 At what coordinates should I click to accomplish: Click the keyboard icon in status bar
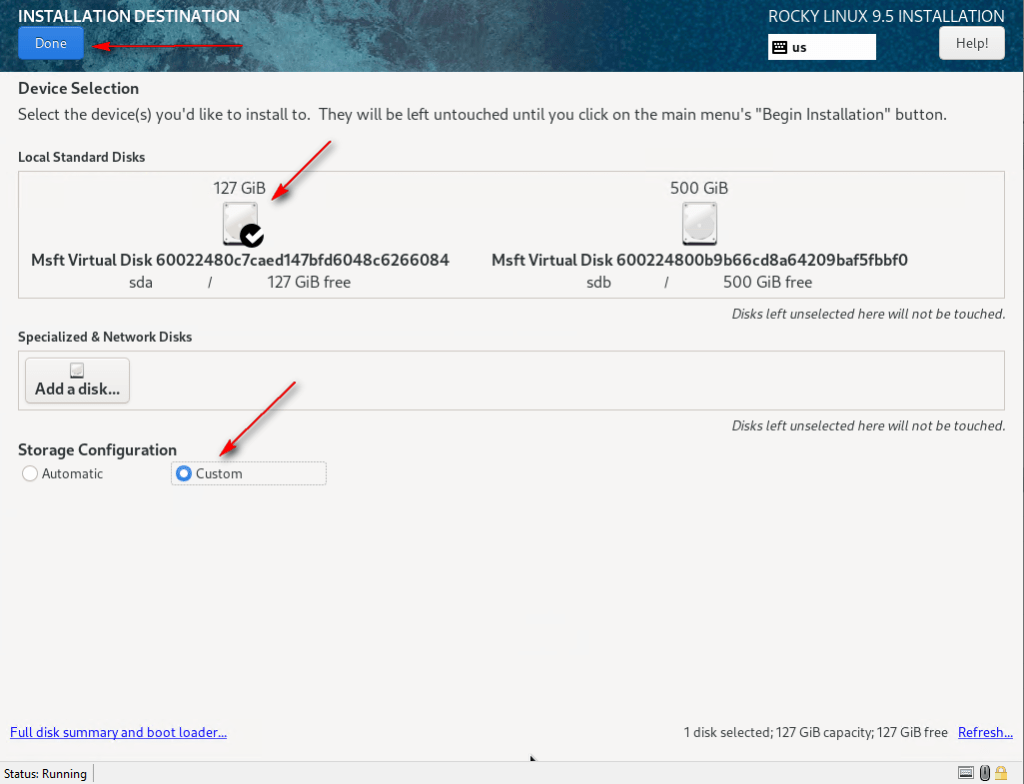(965, 773)
